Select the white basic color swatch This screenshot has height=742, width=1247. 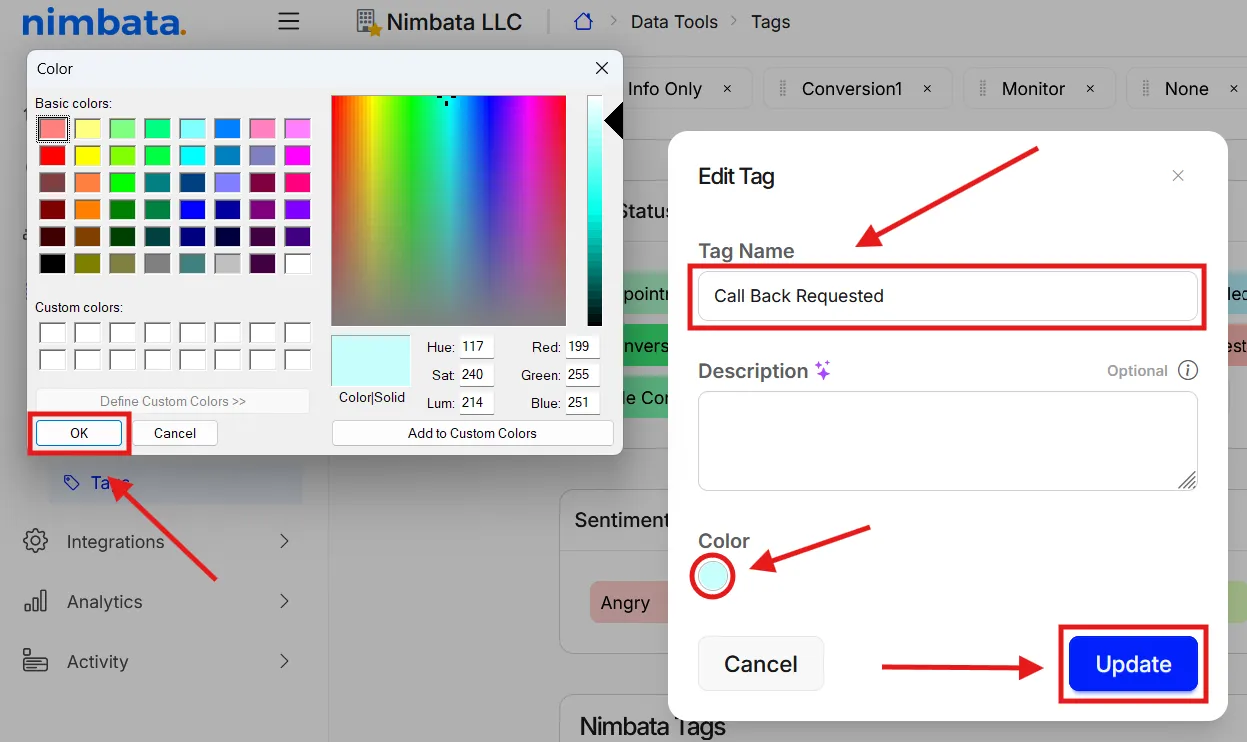297,263
